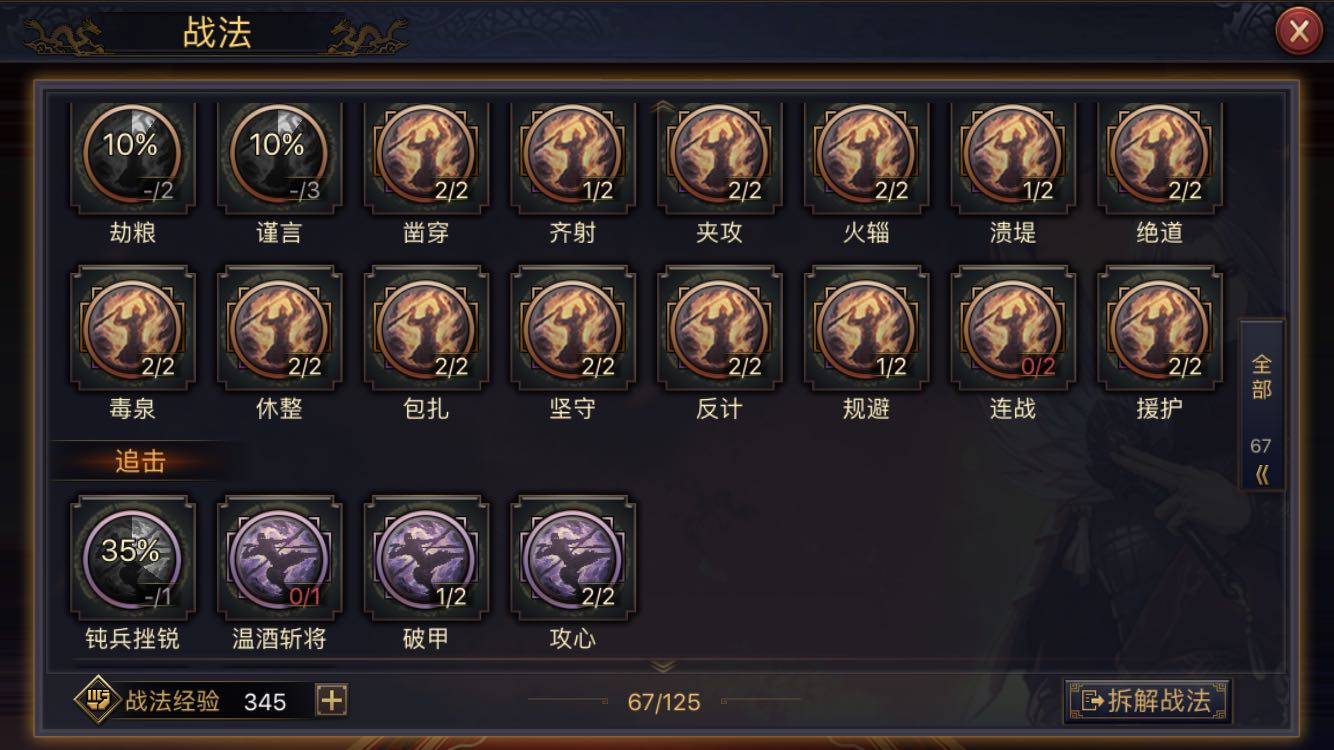Collapse list with top chevron arrow
The image size is (1334, 750).
tap(663, 105)
